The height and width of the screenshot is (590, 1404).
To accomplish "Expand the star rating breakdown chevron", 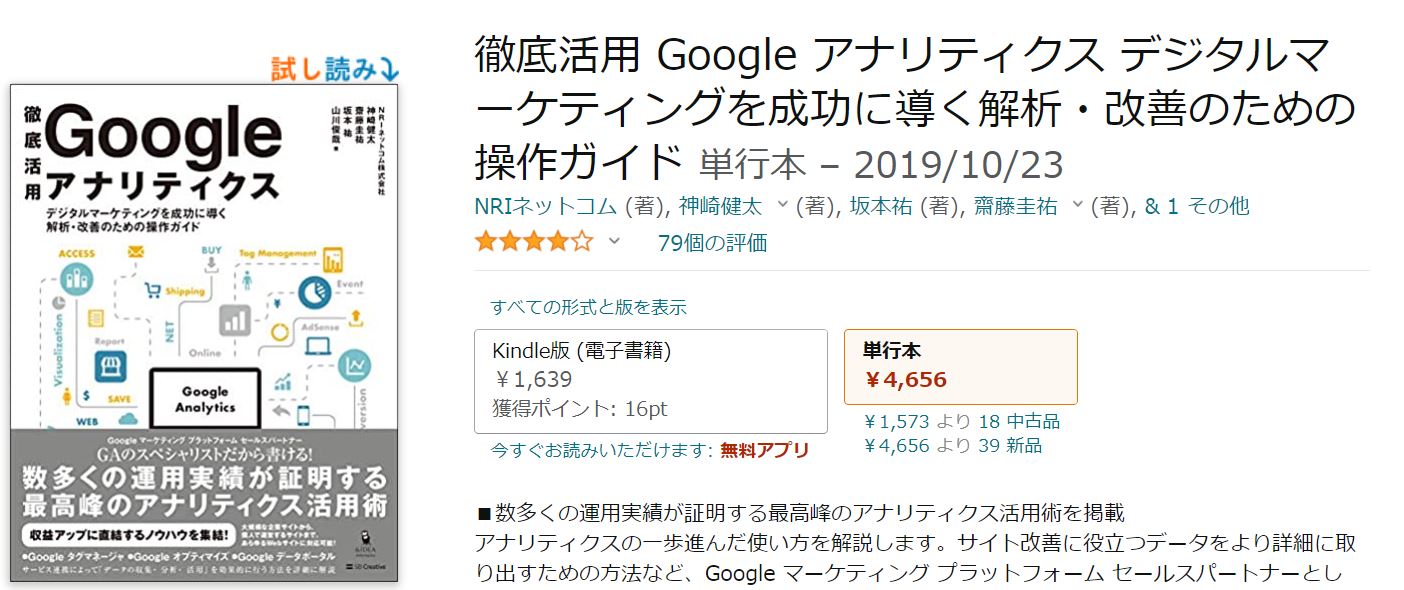I will tap(614, 241).
